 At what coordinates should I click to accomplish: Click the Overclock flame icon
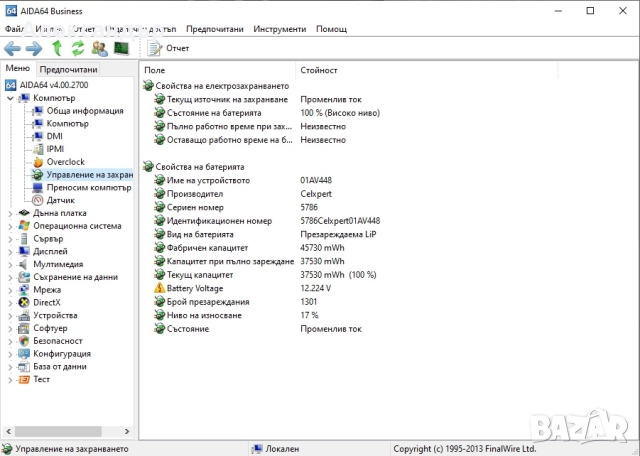[38, 162]
